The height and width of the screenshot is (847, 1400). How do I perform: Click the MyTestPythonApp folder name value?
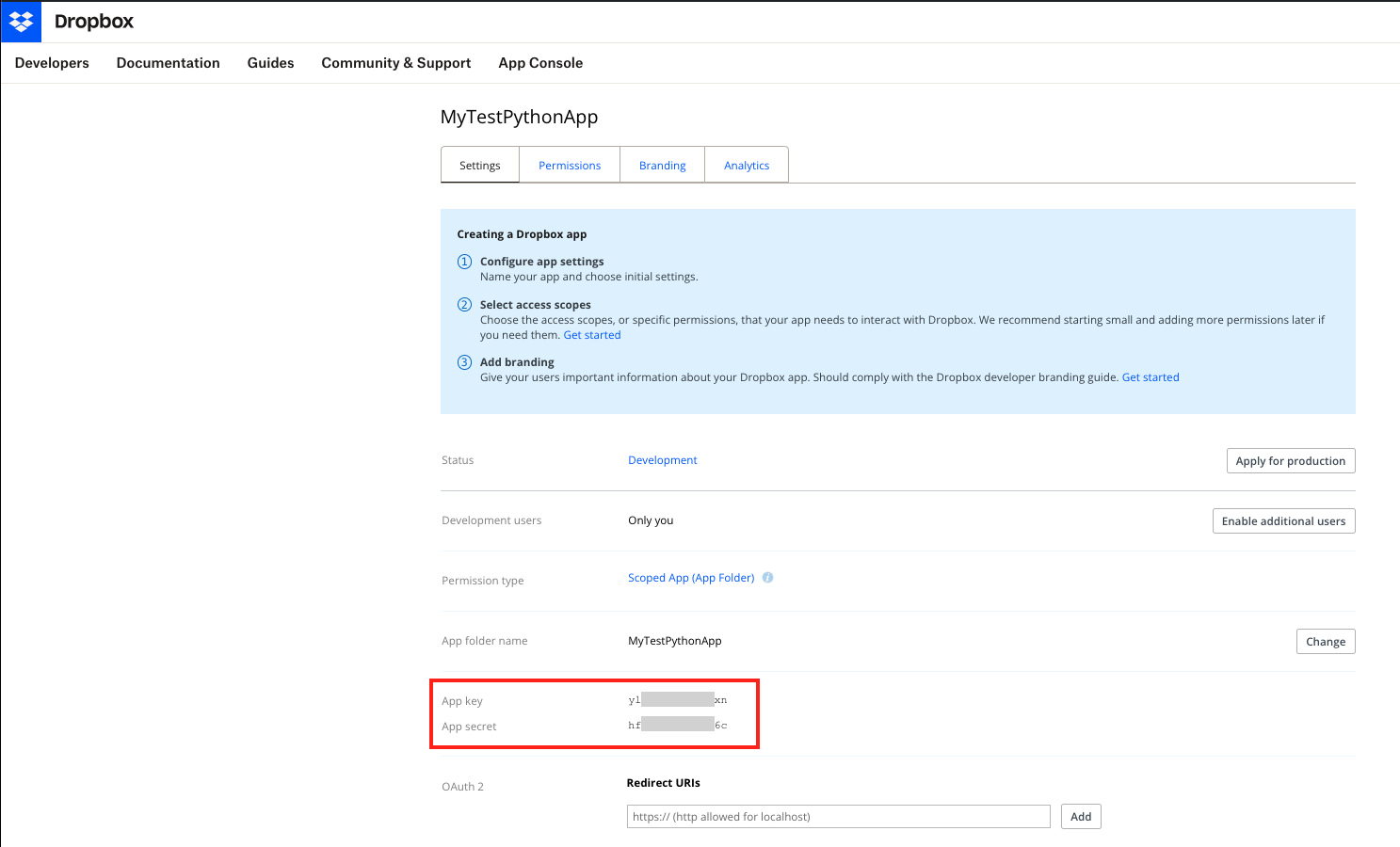(x=675, y=641)
